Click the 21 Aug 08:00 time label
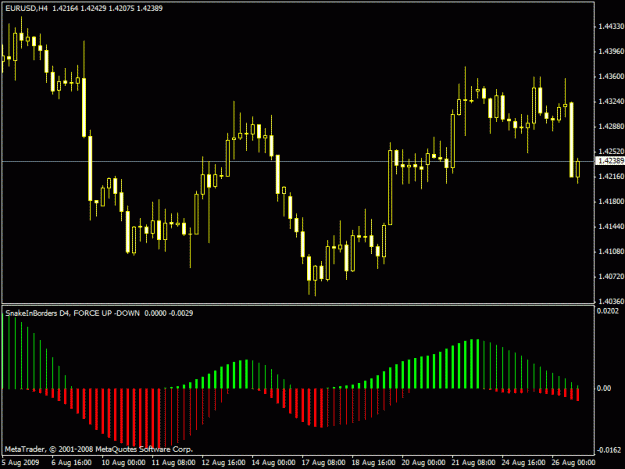This screenshot has height=469, width=625. [474, 463]
